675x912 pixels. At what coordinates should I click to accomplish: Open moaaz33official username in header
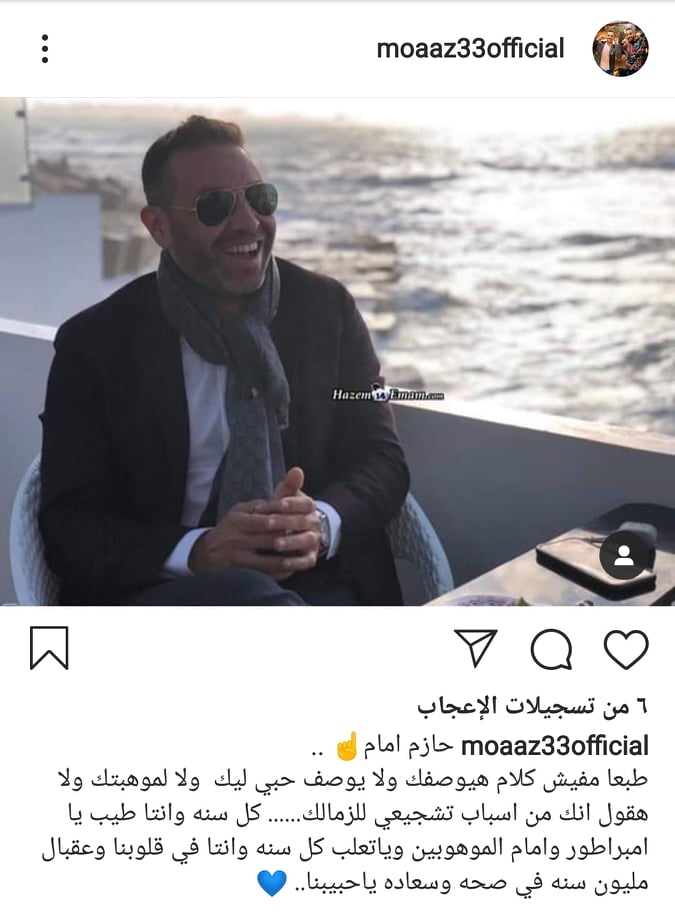point(470,48)
